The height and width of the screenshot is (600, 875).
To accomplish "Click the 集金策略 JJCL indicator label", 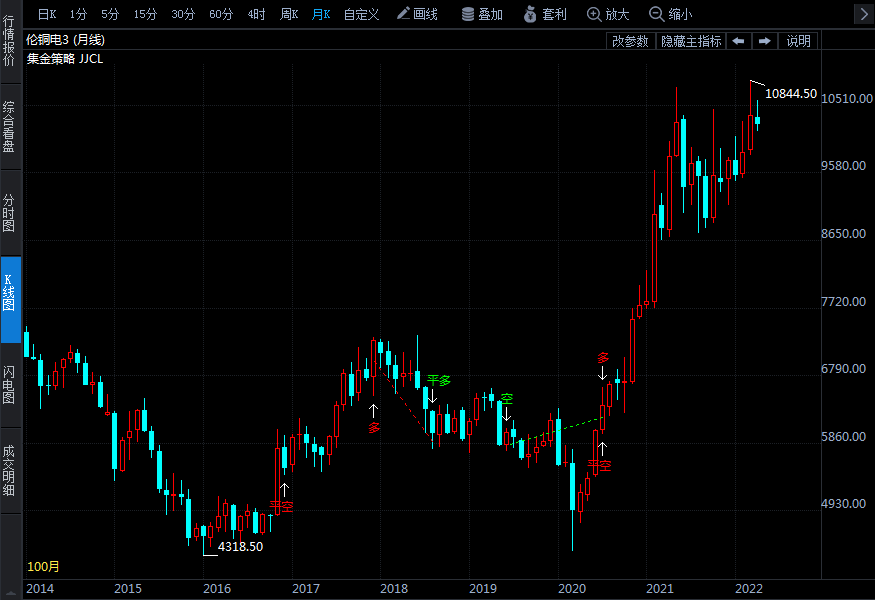I will [x=65, y=59].
